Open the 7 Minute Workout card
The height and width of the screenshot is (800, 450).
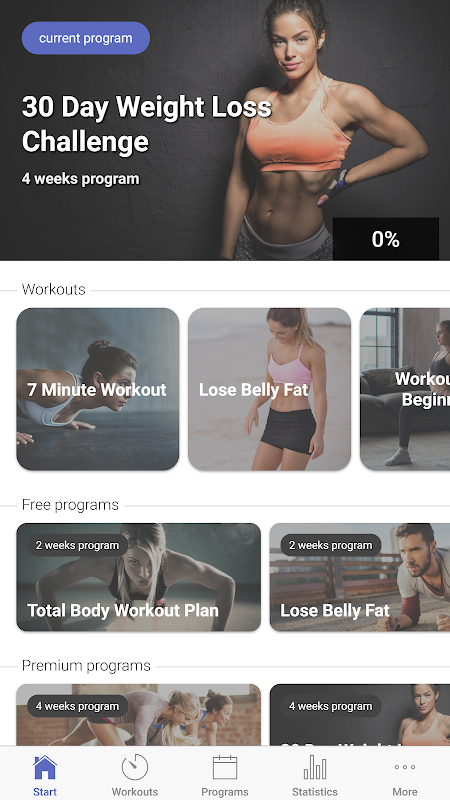click(x=97, y=389)
